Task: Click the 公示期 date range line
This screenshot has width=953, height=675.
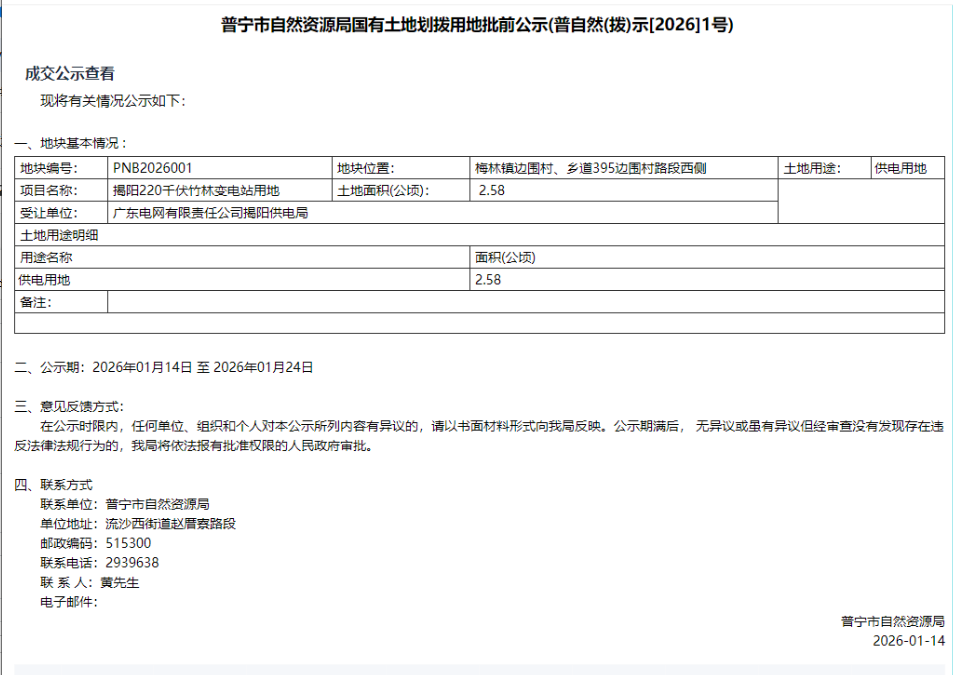Action: [x=165, y=368]
